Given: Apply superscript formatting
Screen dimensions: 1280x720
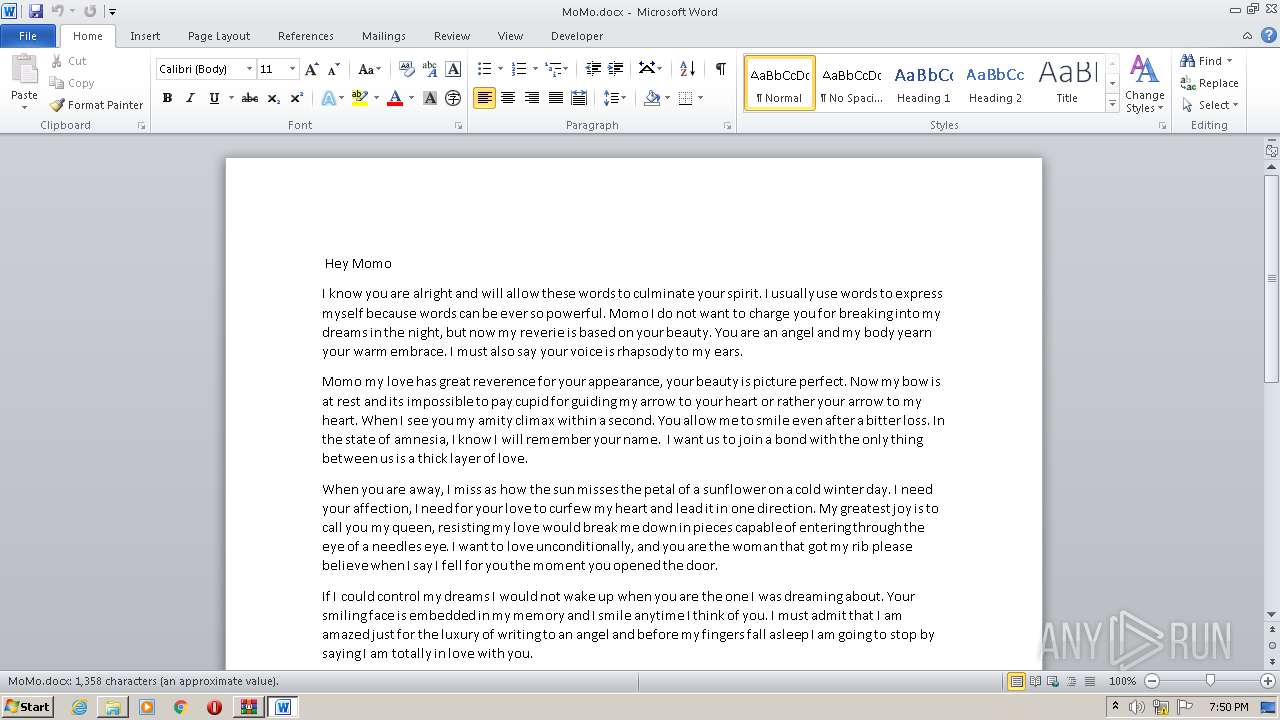Looking at the screenshot, I should point(297,98).
